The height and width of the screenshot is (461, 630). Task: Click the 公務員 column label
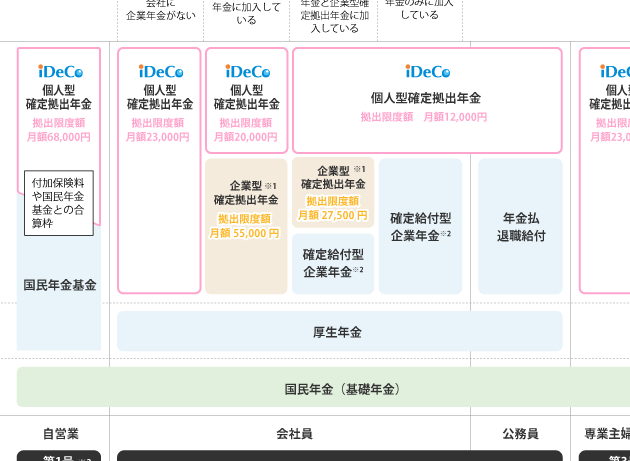[x=520, y=434]
